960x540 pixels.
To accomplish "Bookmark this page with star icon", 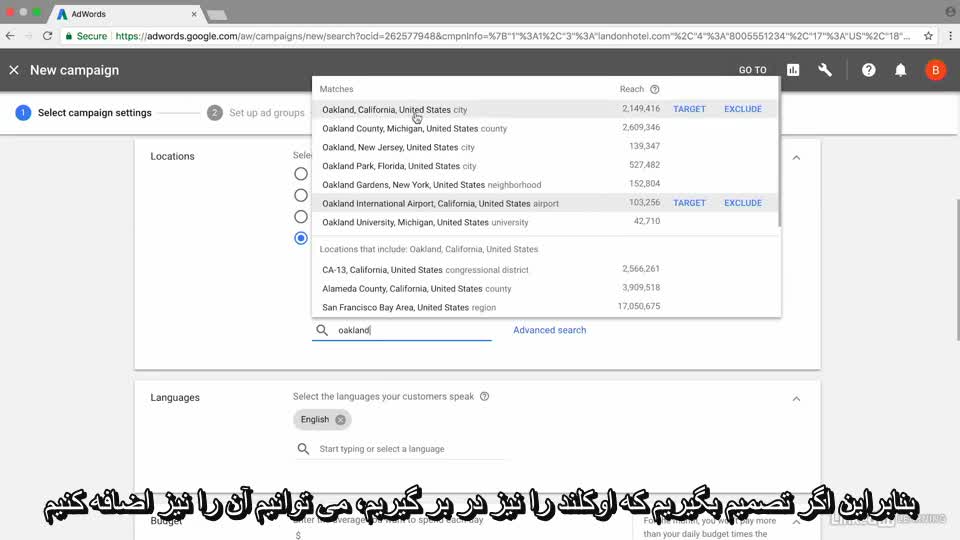I will 928,36.
